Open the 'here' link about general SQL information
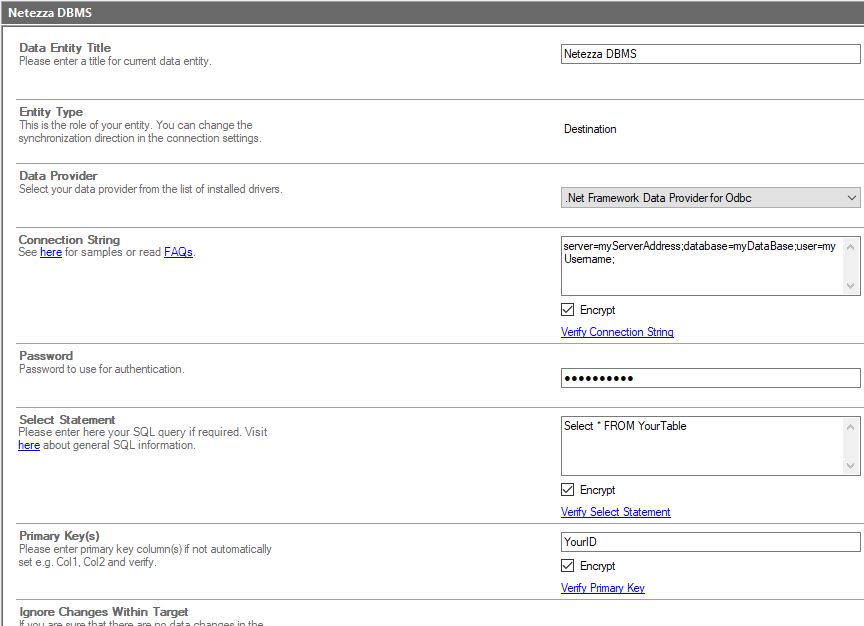This screenshot has width=864, height=626. tap(29, 445)
